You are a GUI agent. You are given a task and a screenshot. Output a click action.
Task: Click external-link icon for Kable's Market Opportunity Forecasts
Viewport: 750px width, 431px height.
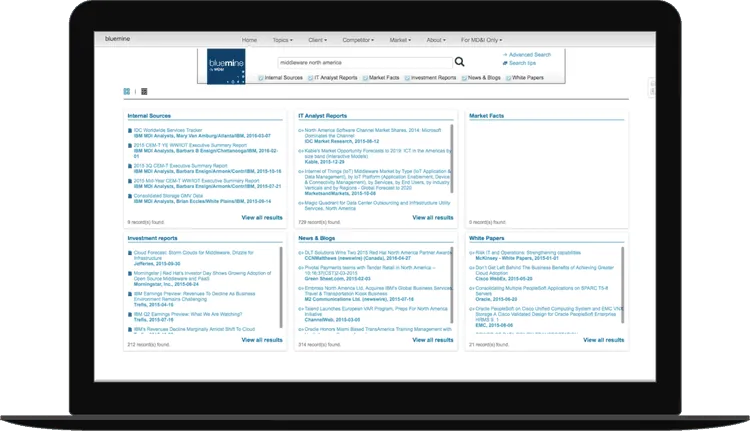coord(301,151)
